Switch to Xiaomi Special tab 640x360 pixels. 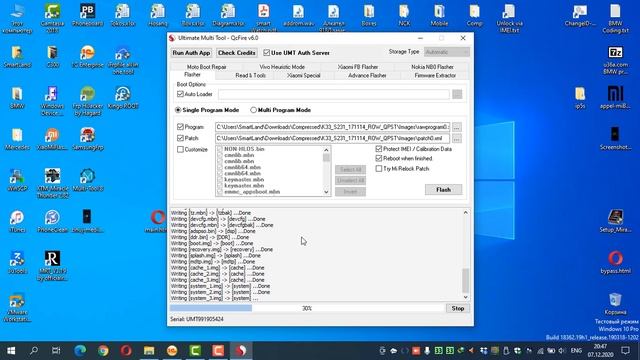[x=304, y=76]
